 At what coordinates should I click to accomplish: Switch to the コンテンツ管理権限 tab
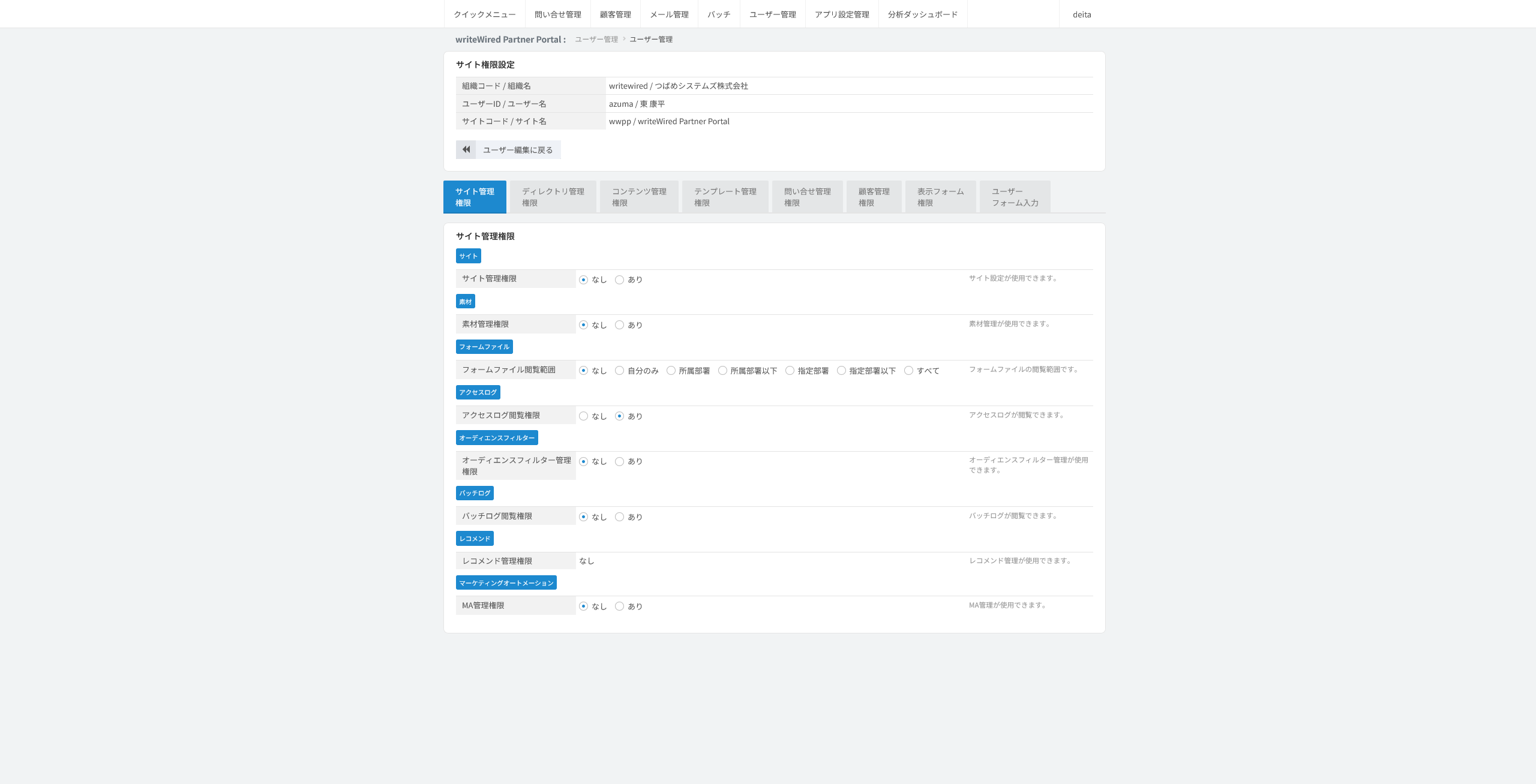click(639, 197)
